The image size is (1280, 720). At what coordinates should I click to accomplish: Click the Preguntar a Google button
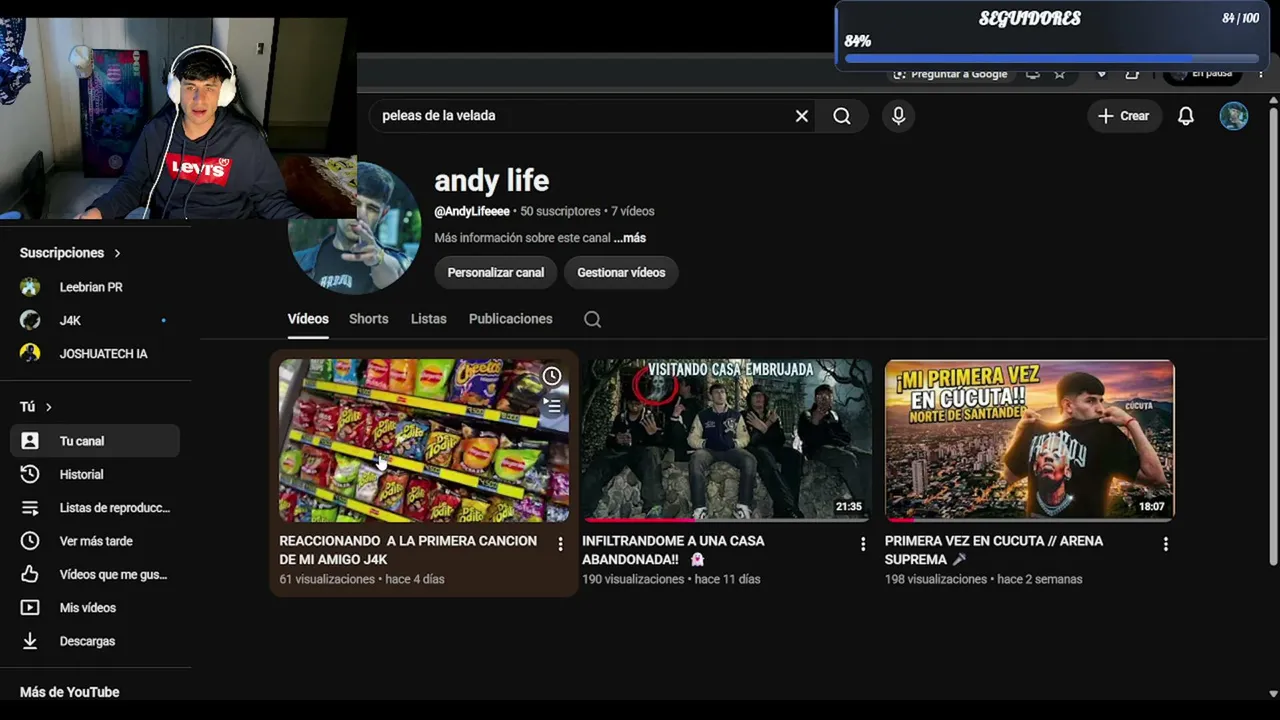pyautogui.click(x=950, y=73)
